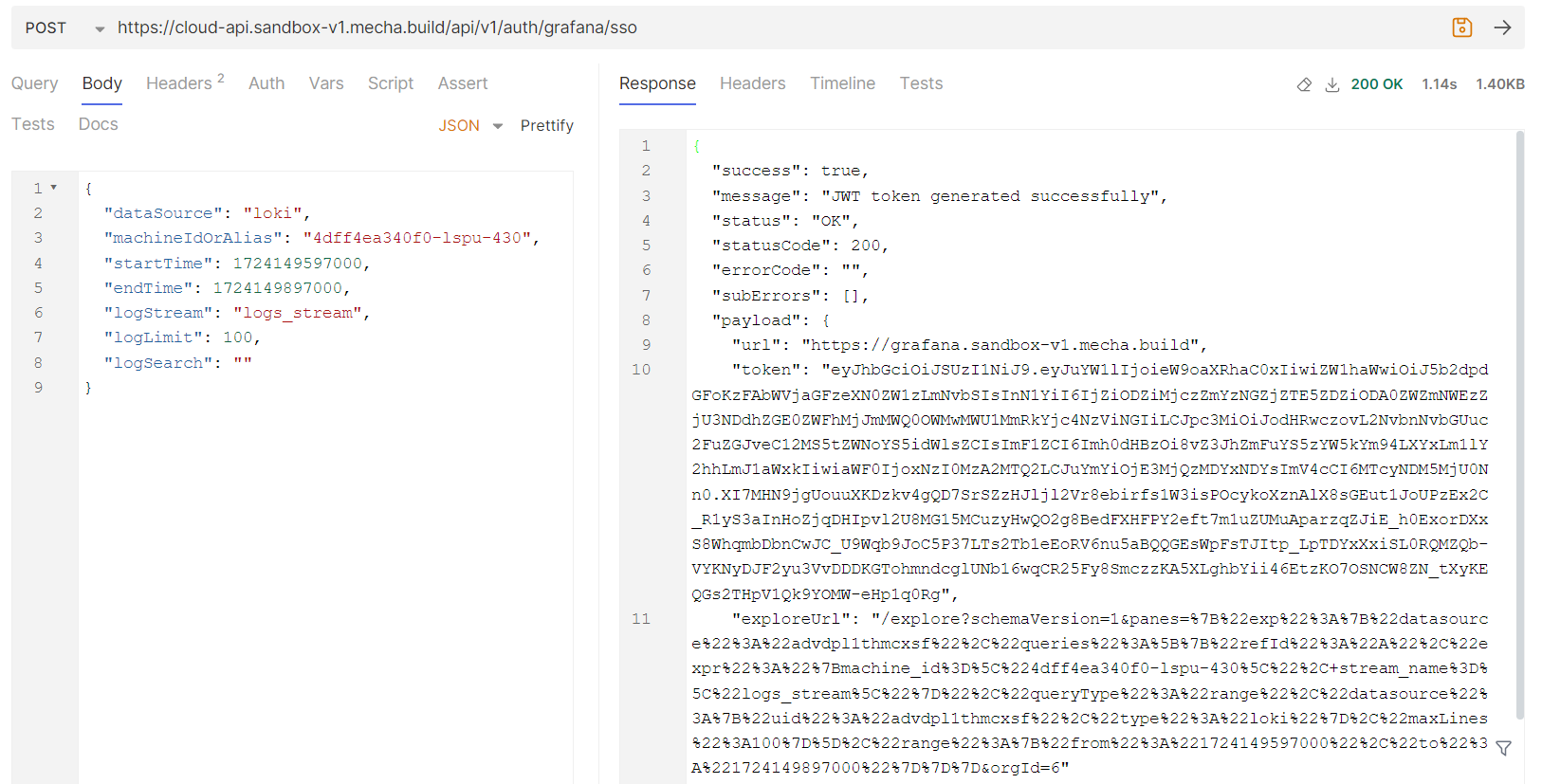This screenshot has width=1542, height=784.
Task: Click the "logStream" key in body
Action: point(158,313)
